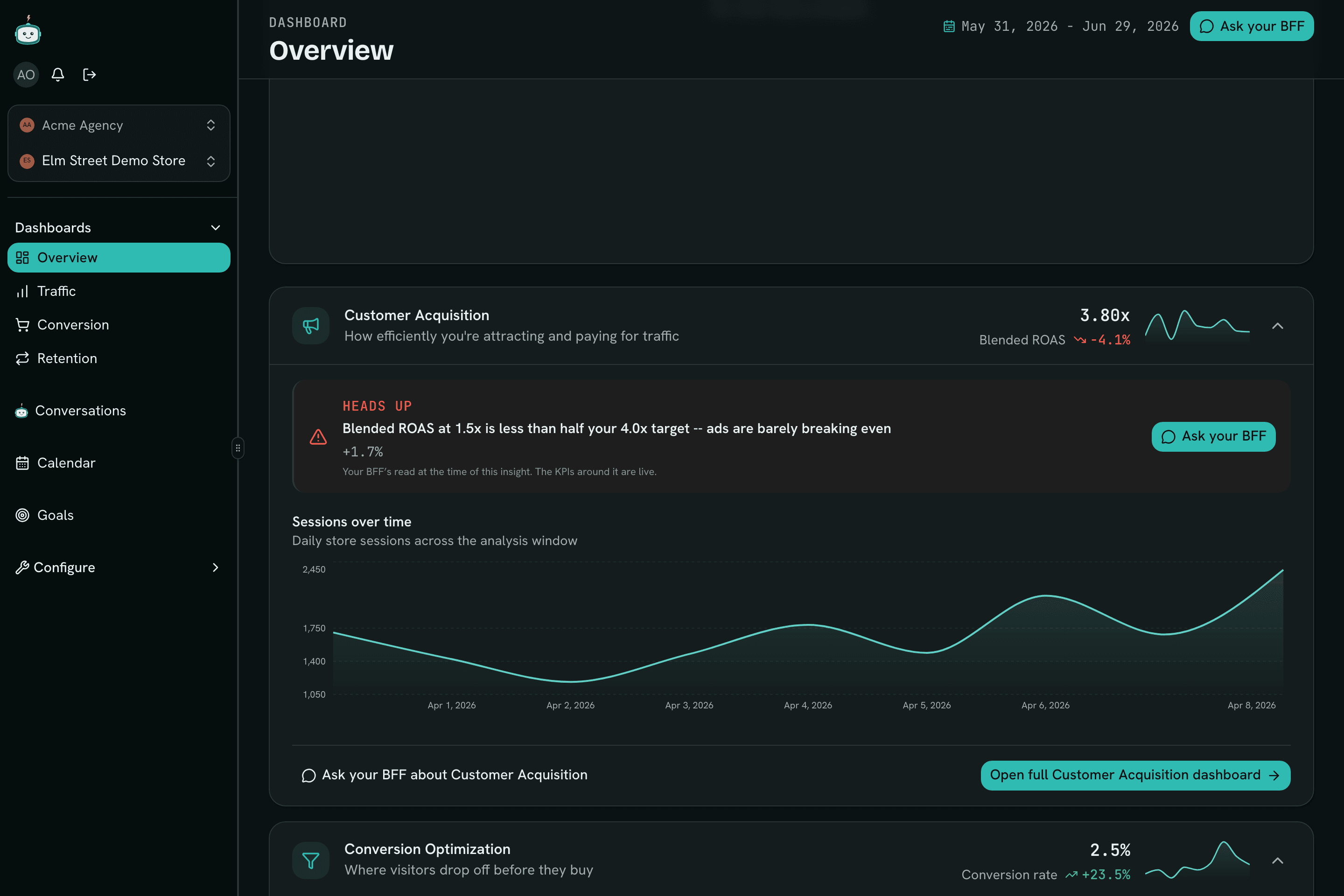
Task: Open the Elm Street Demo Store selector
Action: tap(119, 161)
